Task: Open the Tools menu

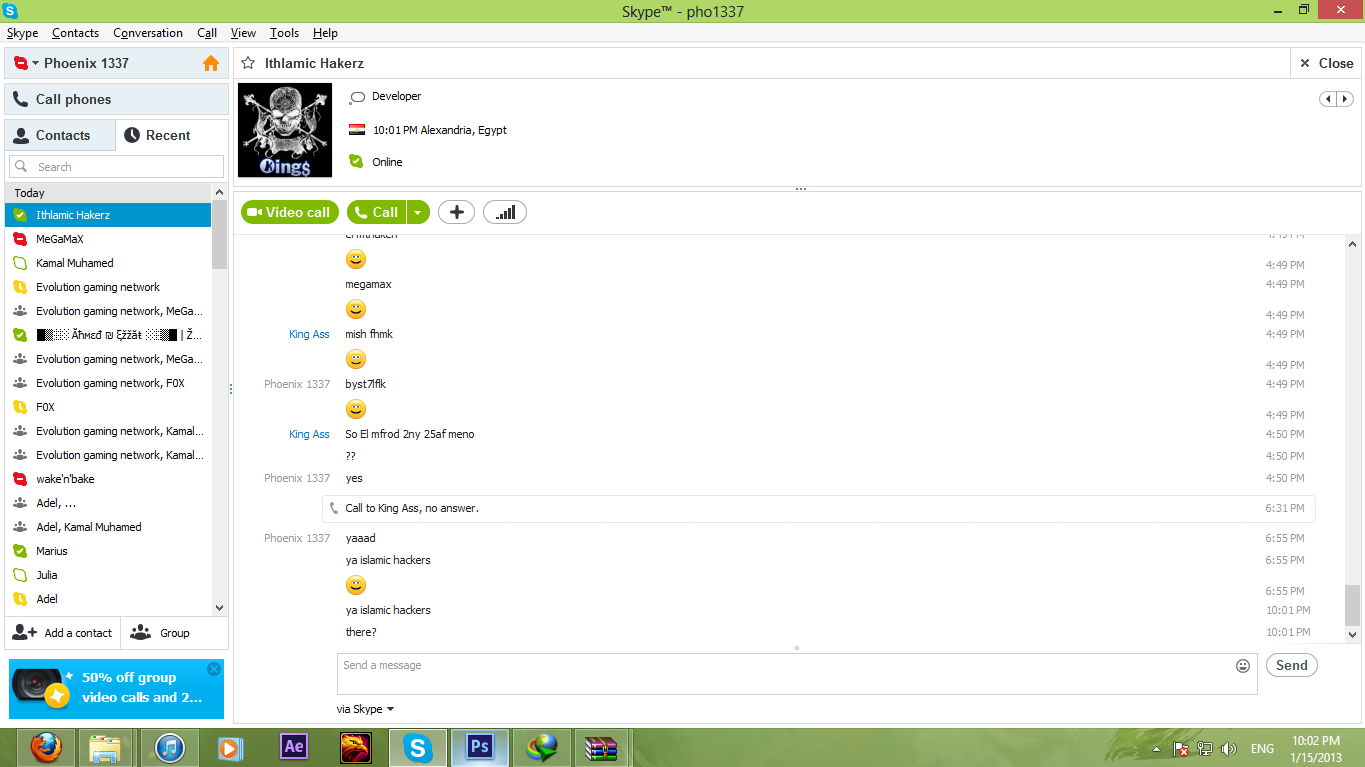Action: tap(284, 33)
